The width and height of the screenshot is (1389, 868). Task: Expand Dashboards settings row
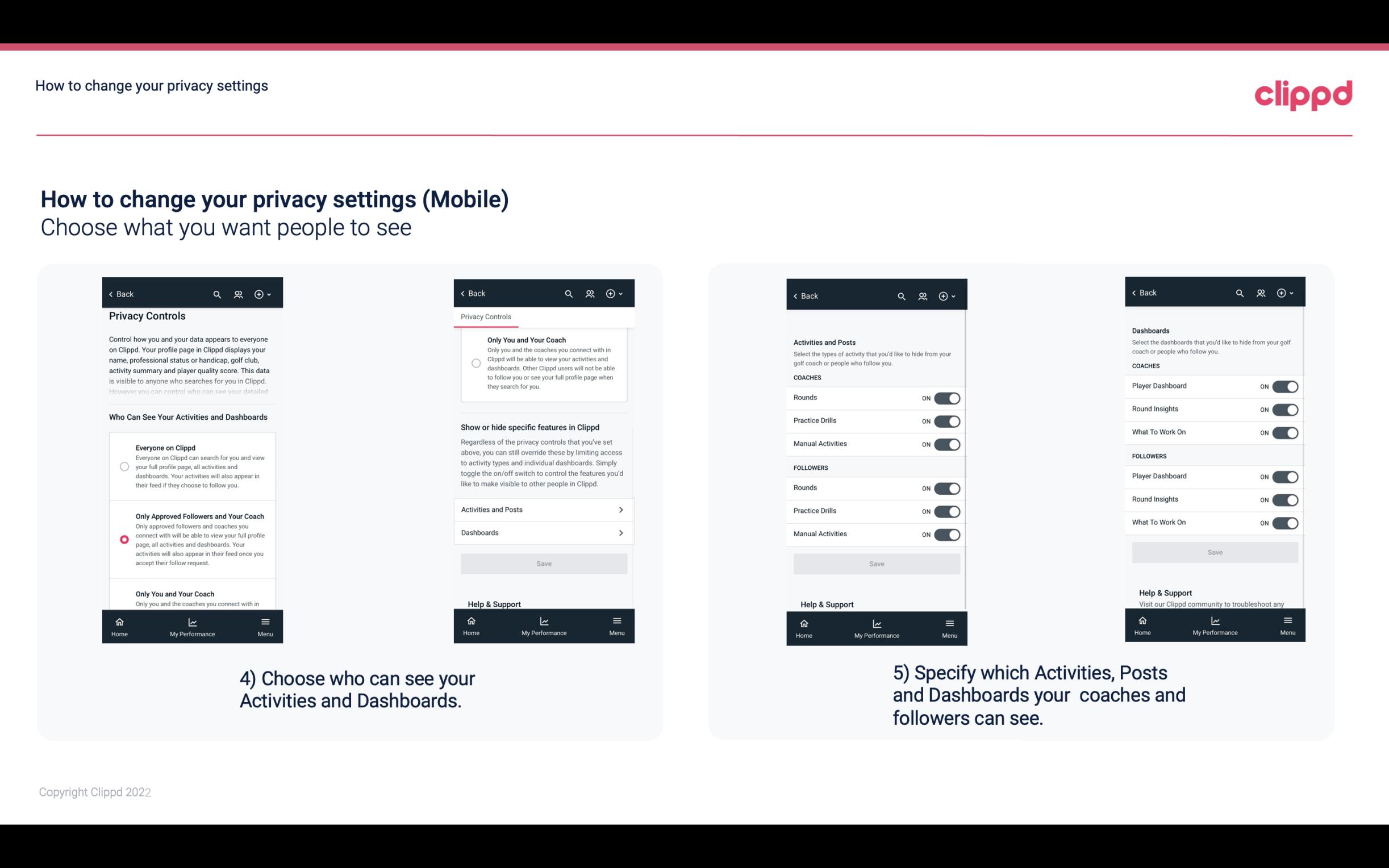(x=543, y=532)
